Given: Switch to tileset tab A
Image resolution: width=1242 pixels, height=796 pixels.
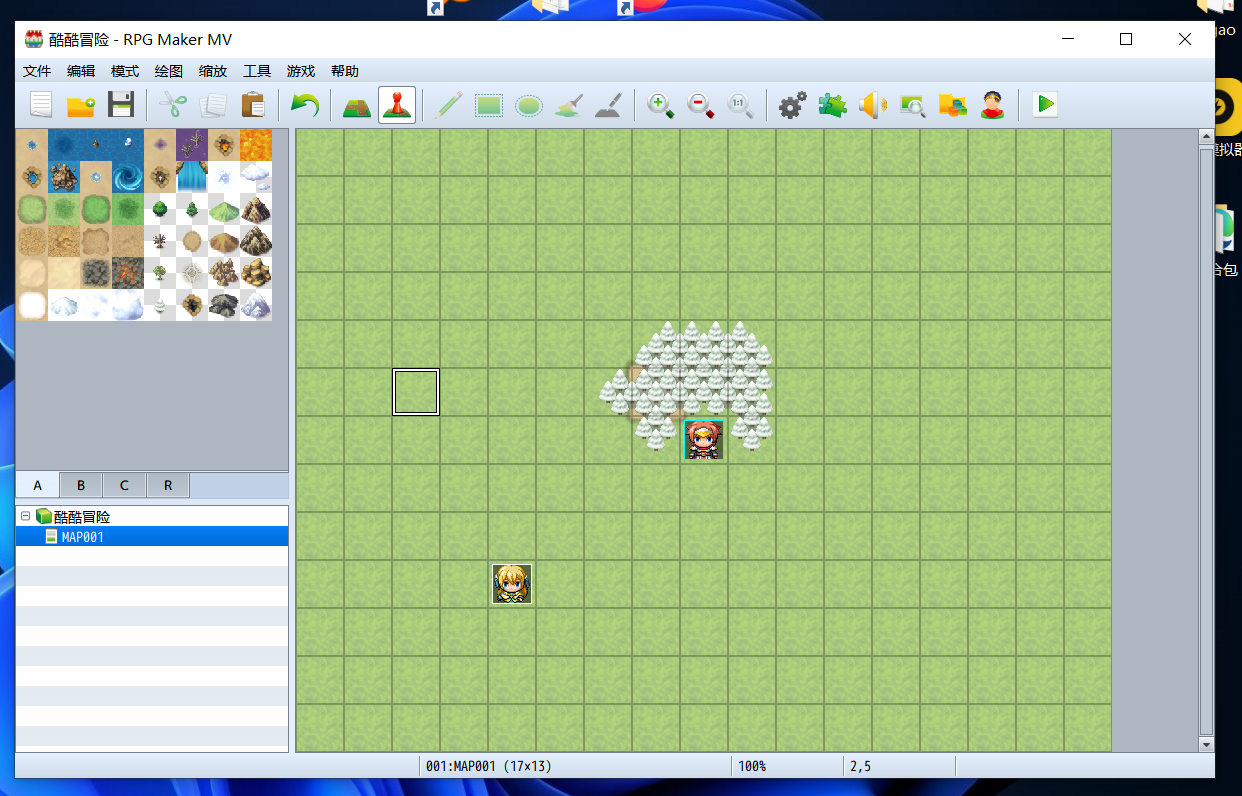Looking at the screenshot, I should (x=38, y=485).
